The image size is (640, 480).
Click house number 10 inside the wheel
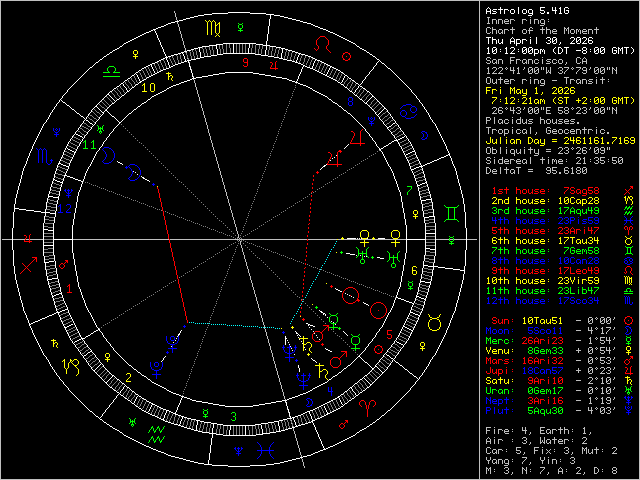[149, 88]
